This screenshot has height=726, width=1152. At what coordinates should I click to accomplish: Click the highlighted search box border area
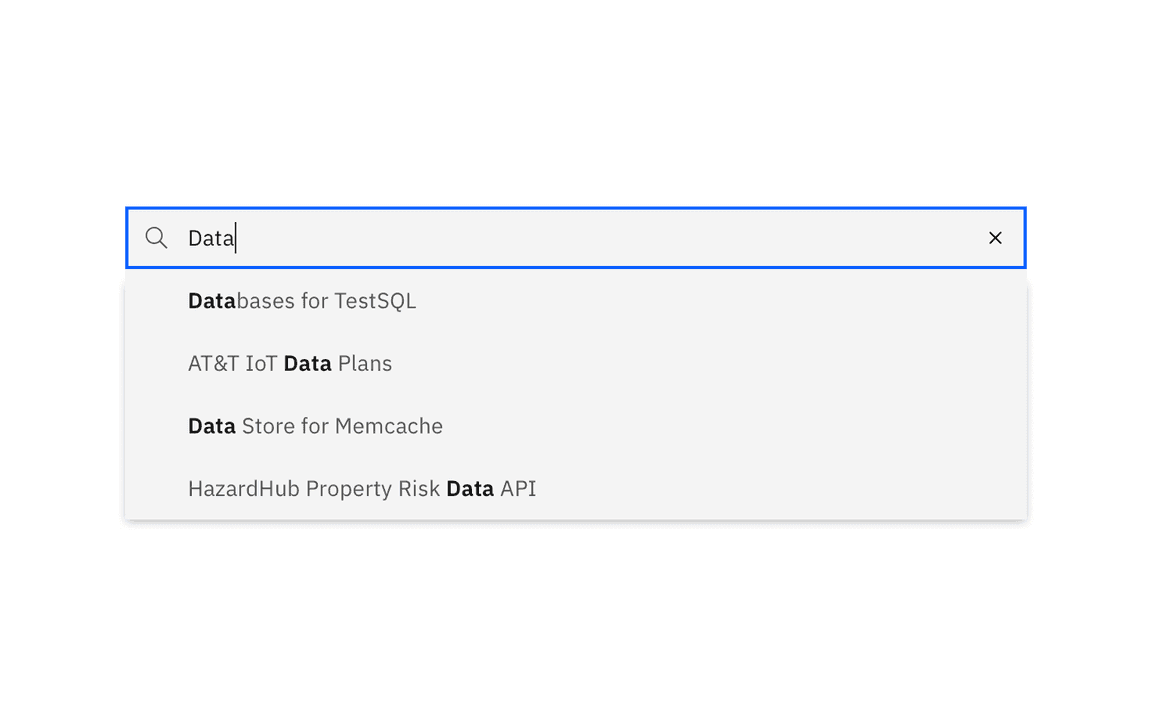click(x=575, y=210)
